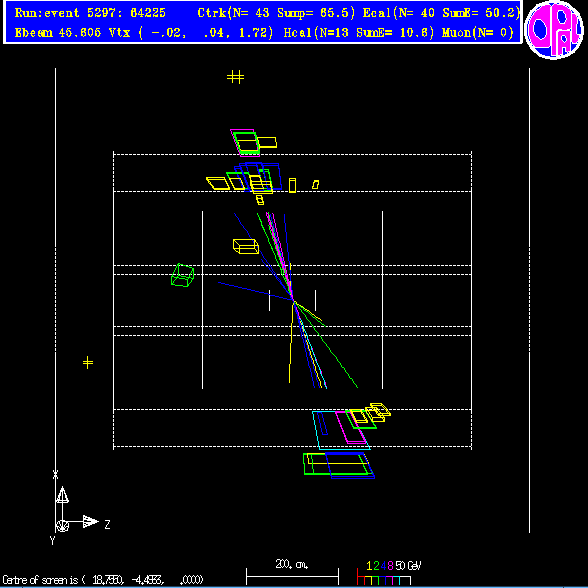Click the Muon(N= 0) header entry

[x=477, y=33]
